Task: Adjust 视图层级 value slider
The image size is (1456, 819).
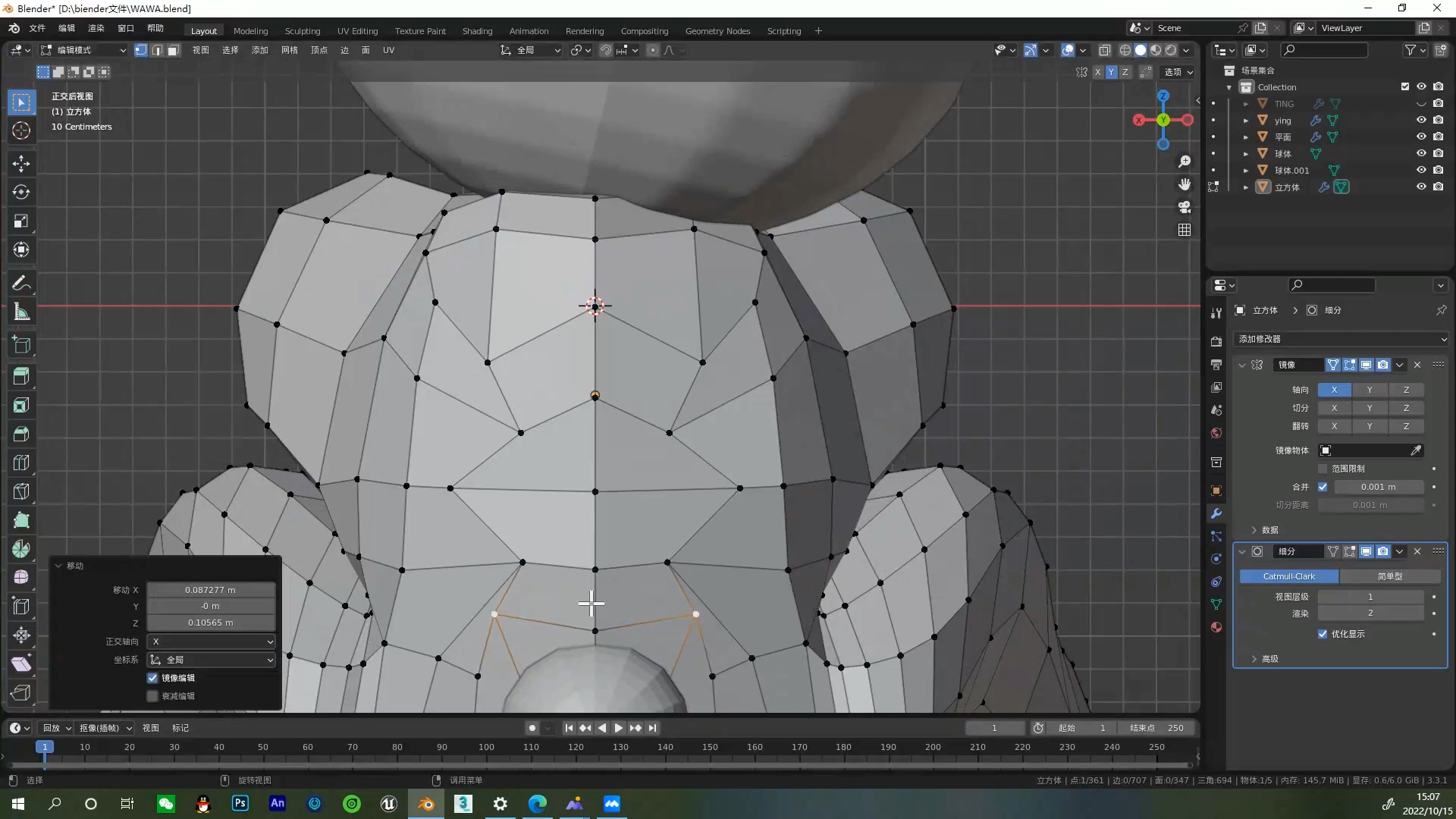Action: pos(1370,597)
